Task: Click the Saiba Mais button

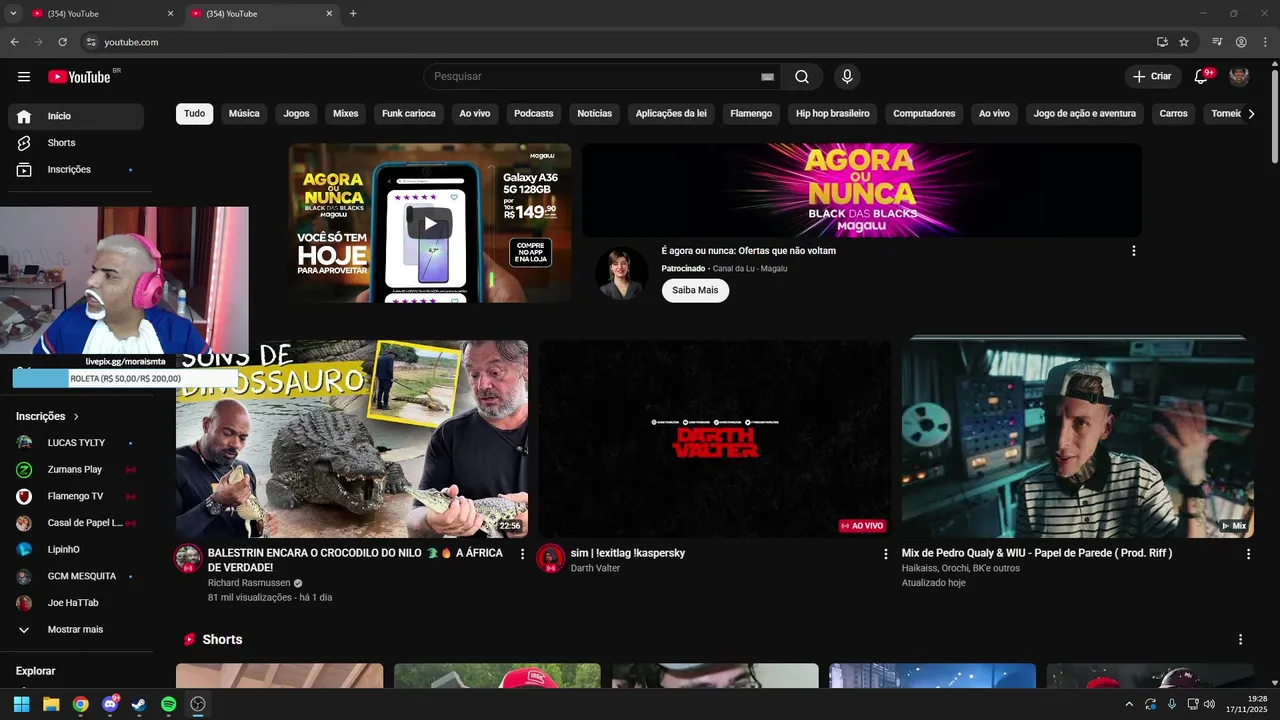Action: tap(695, 290)
